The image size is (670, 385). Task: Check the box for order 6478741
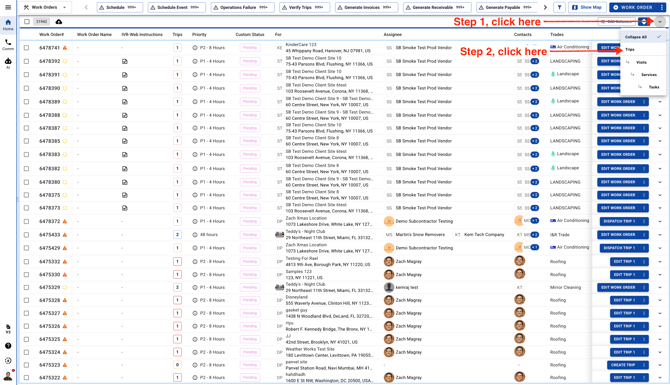click(26, 48)
